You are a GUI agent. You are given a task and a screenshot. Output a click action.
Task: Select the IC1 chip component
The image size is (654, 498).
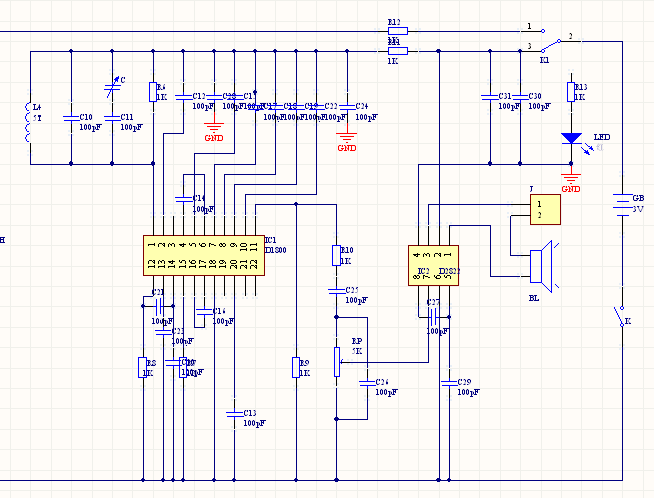coord(203,254)
